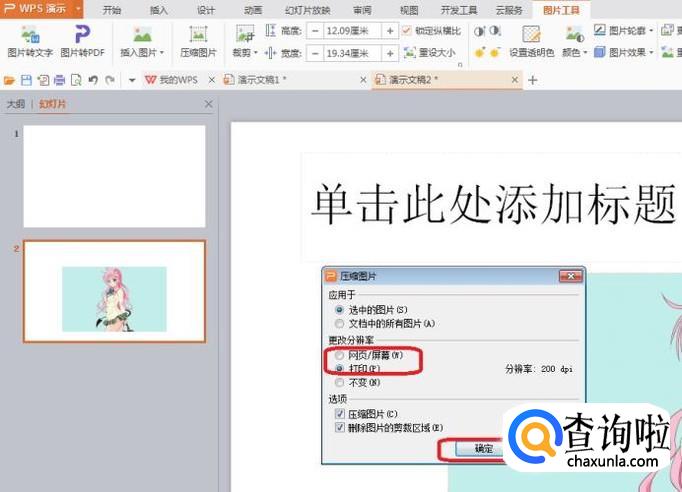This screenshot has width=682, height=492.
Task: Increase contrast icon in ribbon
Action: tap(479, 31)
